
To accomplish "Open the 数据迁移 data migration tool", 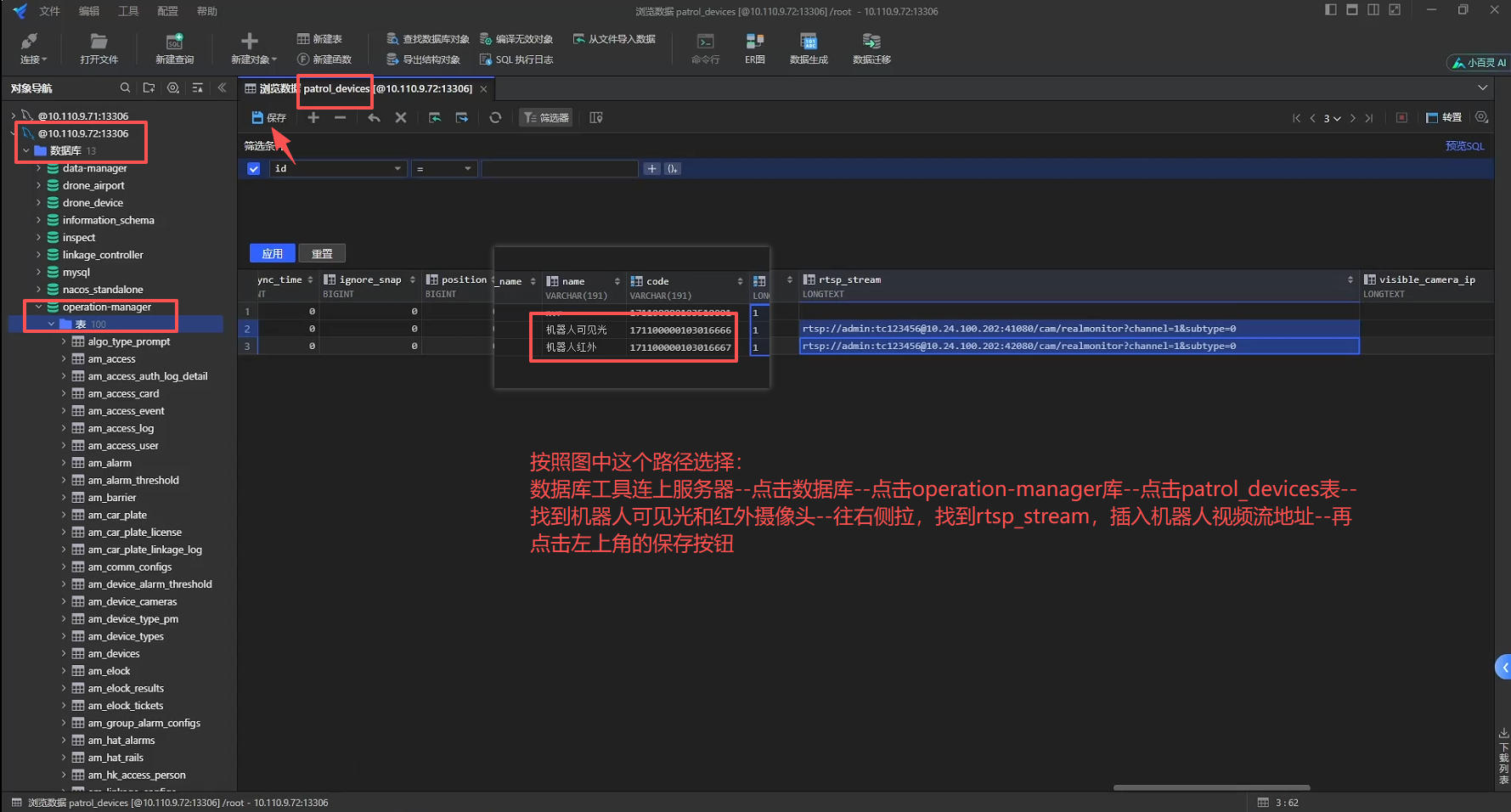I will (871, 42).
